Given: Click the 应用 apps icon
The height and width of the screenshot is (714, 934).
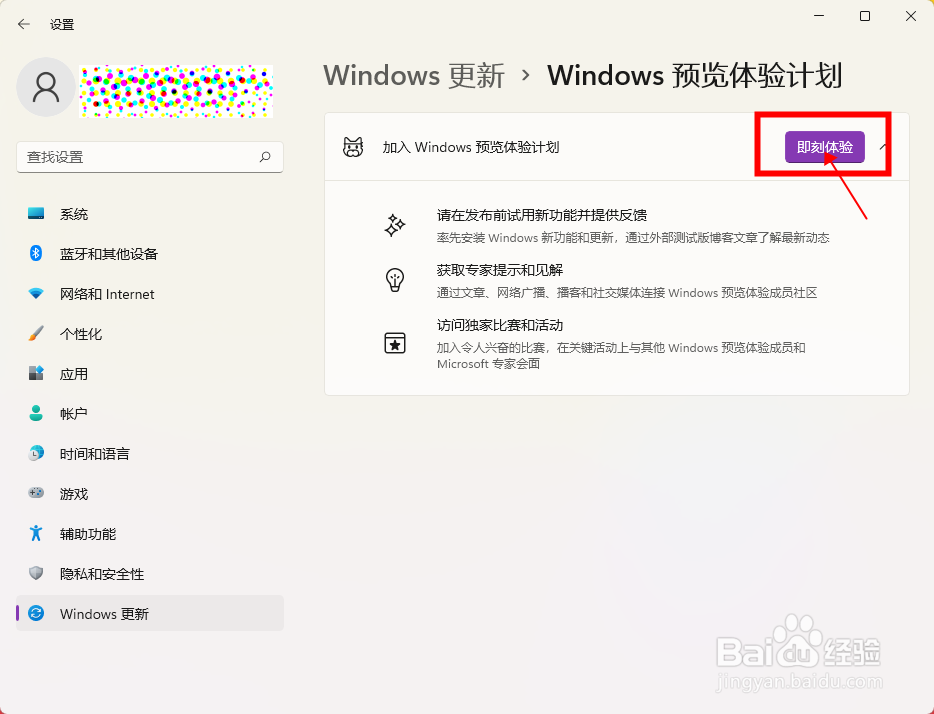Looking at the screenshot, I should [36, 373].
